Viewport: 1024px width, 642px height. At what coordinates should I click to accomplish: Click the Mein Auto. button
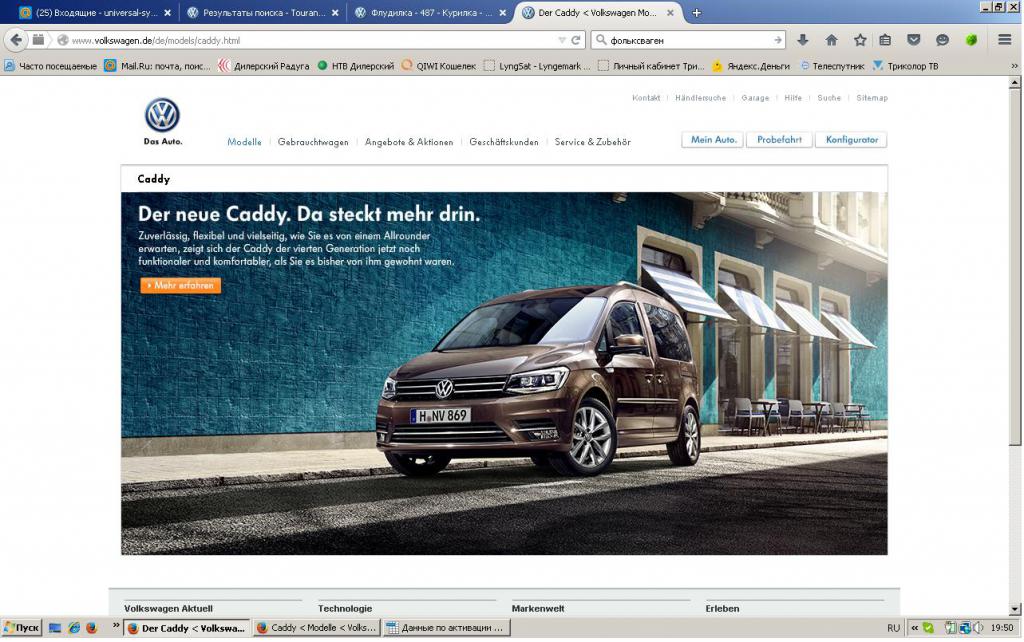click(712, 140)
